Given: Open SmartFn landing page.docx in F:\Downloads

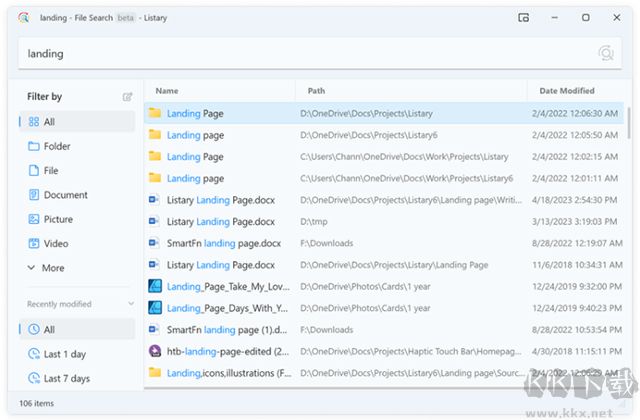Looking at the screenshot, I should [x=222, y=243].
